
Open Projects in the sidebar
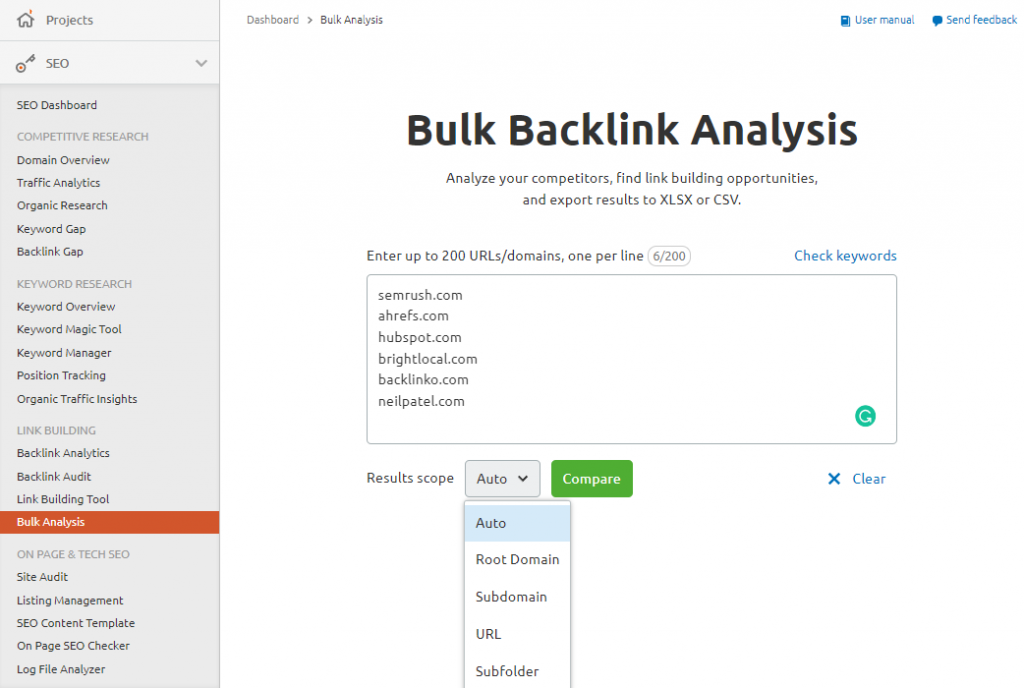[69, 20]
